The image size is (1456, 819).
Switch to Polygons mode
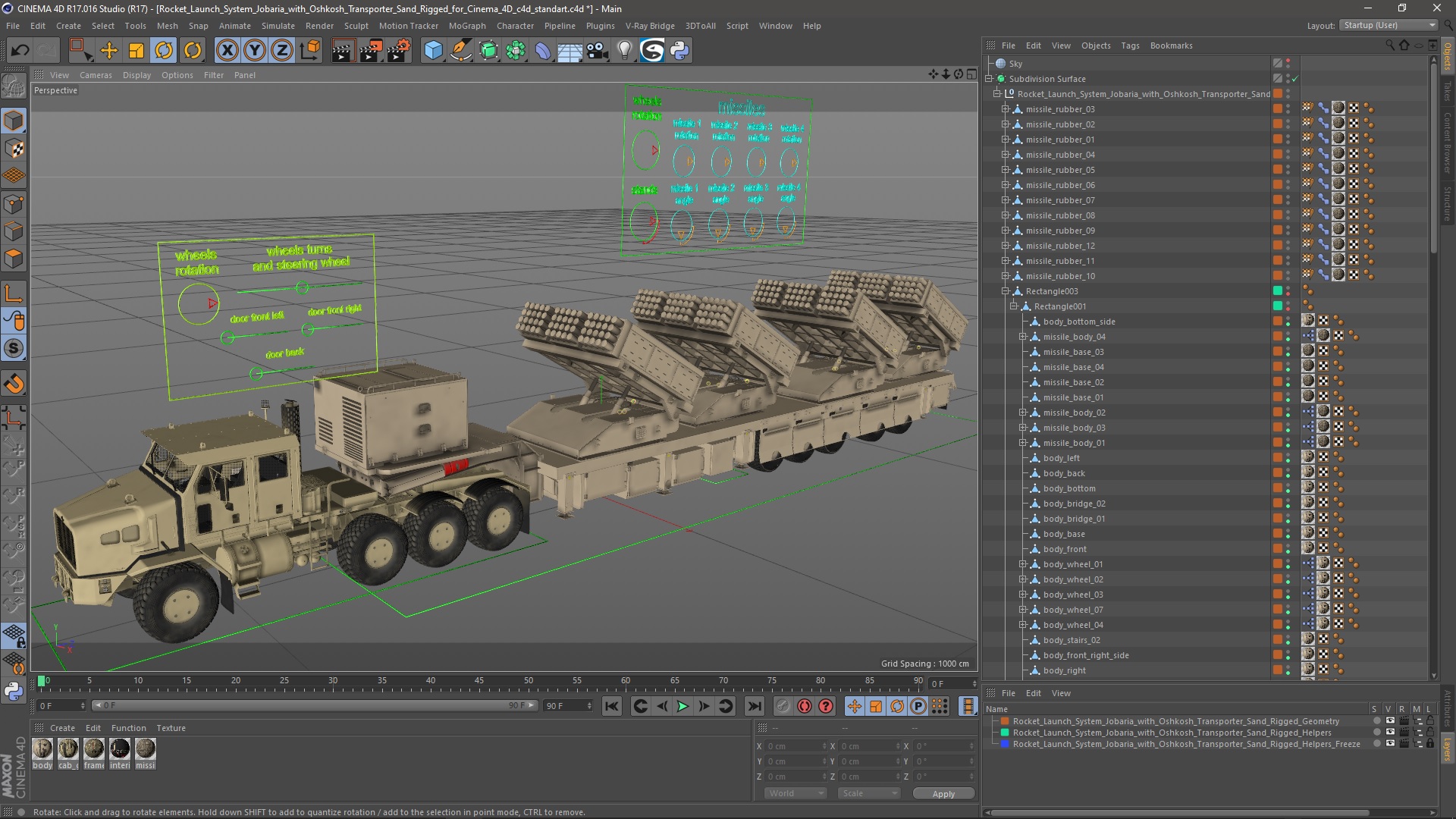pos(14,259)
